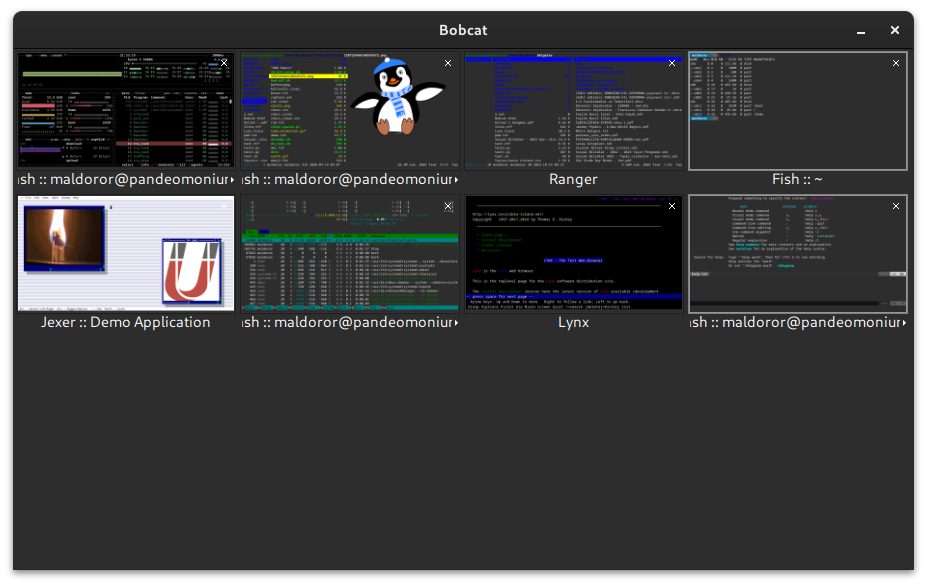Close the Fish :: ~ tab
Viewport: 927px width, 586px height.
coord(896,63)
